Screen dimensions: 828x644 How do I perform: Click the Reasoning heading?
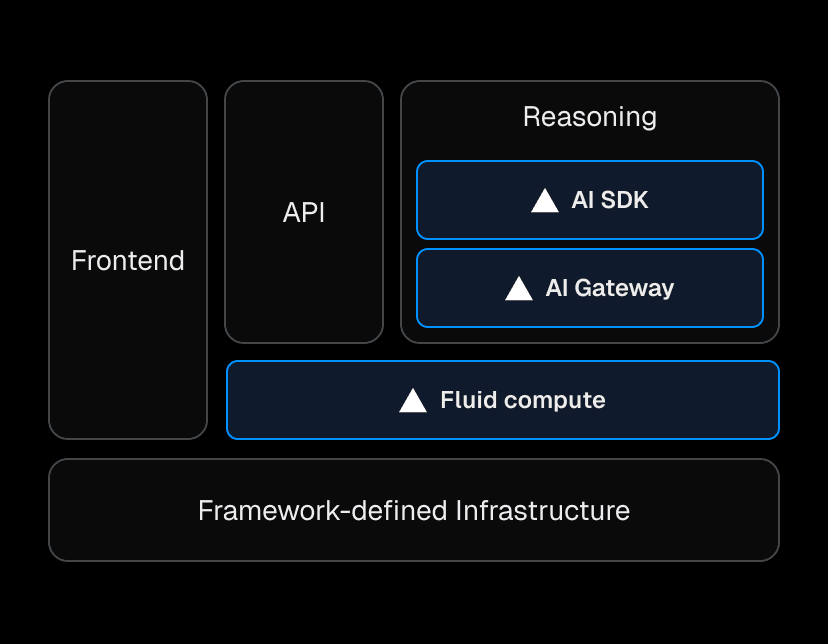[x=590, y=117]
